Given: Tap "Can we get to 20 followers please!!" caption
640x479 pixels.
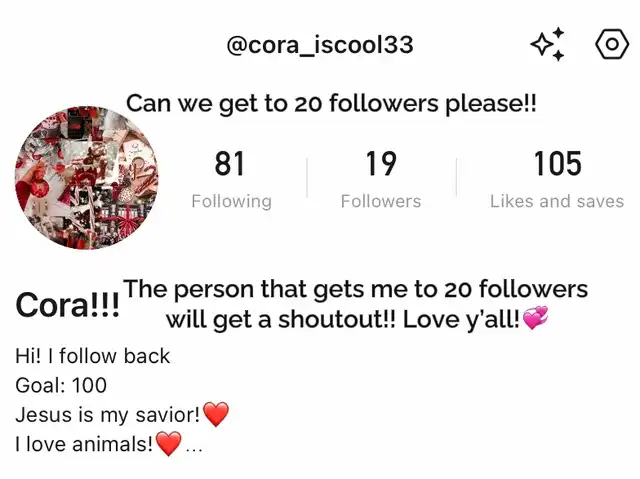Looking at the screenshot, I should (x=331, y=104).
